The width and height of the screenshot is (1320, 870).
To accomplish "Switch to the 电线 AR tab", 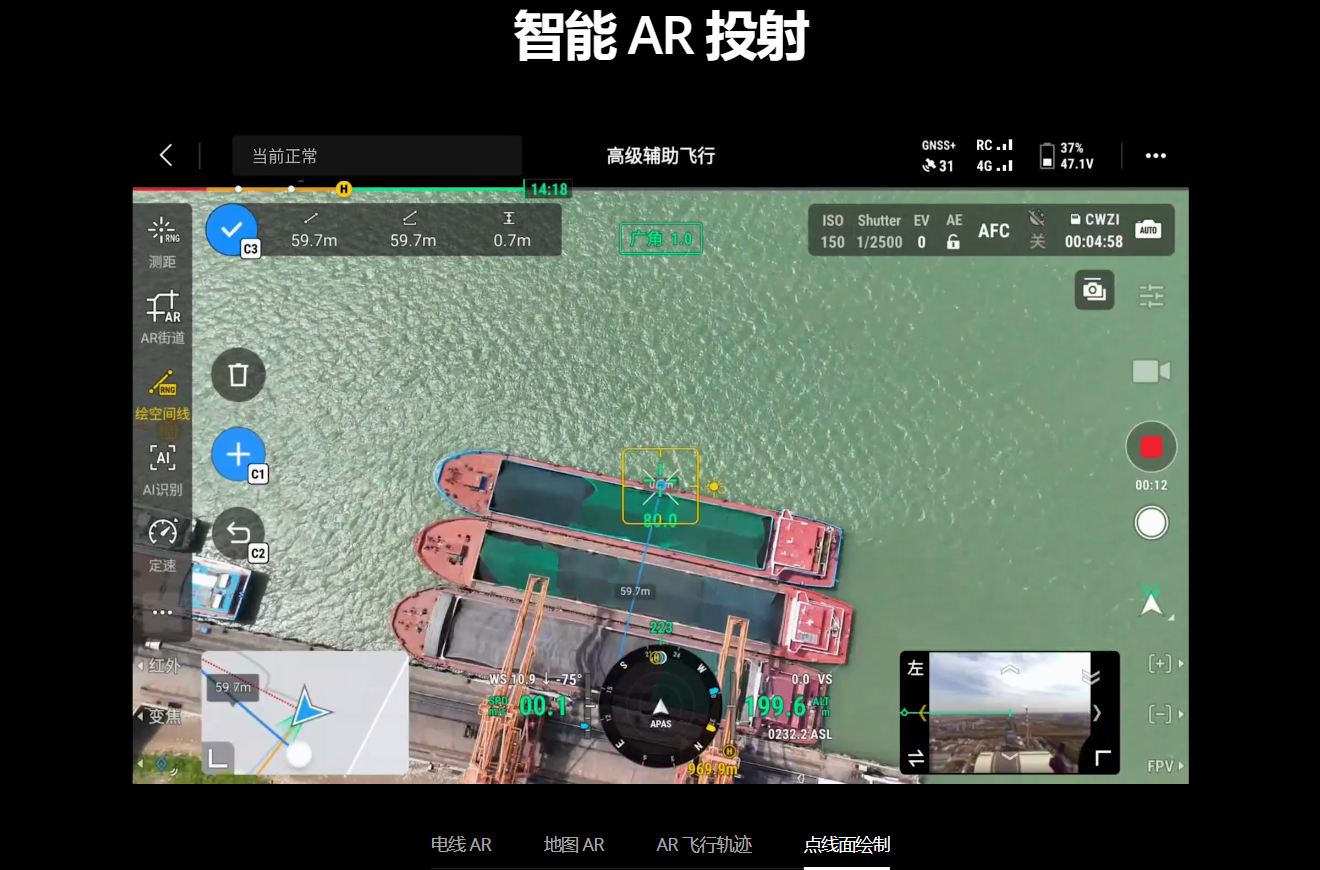I will click(x=461, y=845).
